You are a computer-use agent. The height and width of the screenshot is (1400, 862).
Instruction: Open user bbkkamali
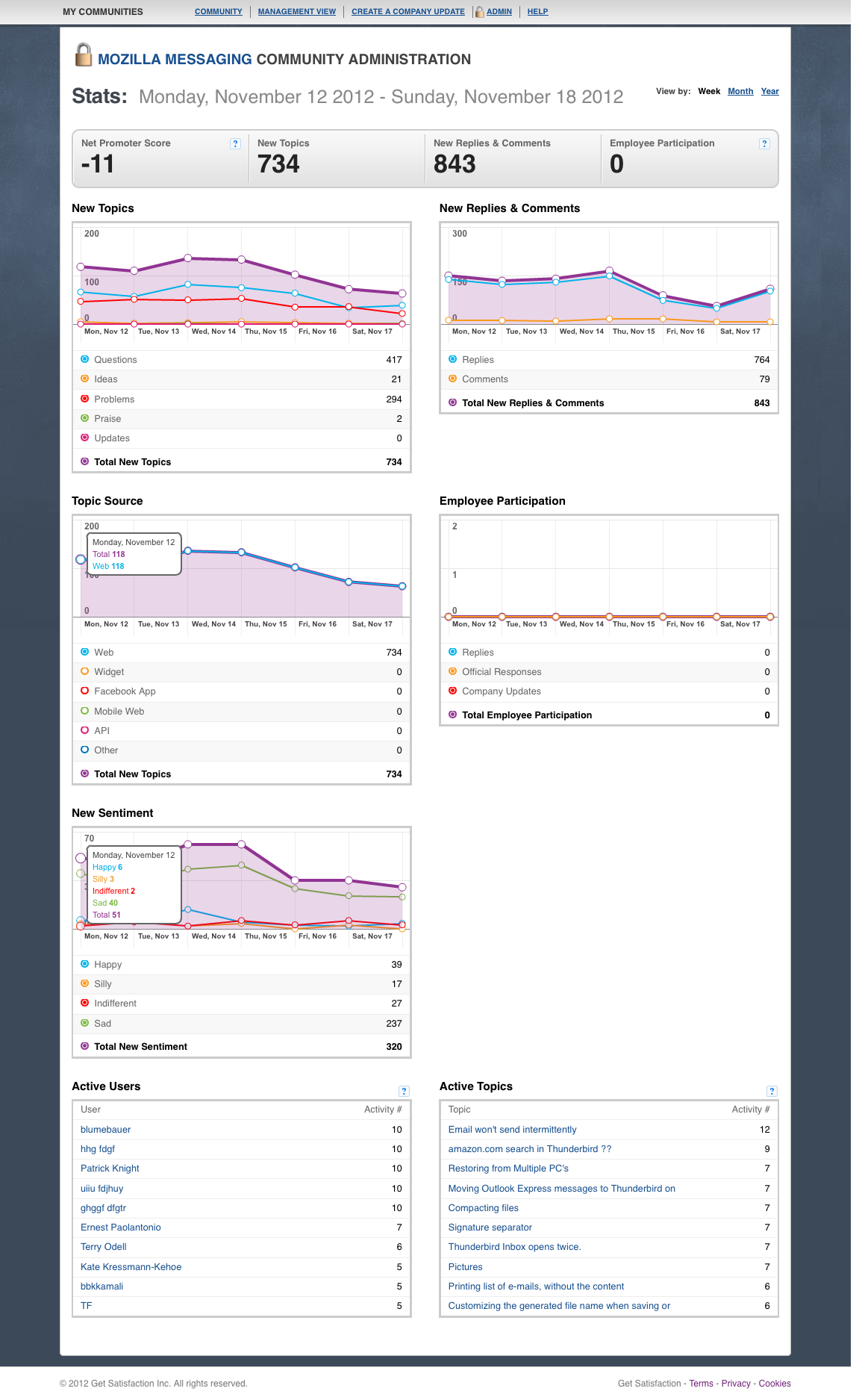[101, 1287]
